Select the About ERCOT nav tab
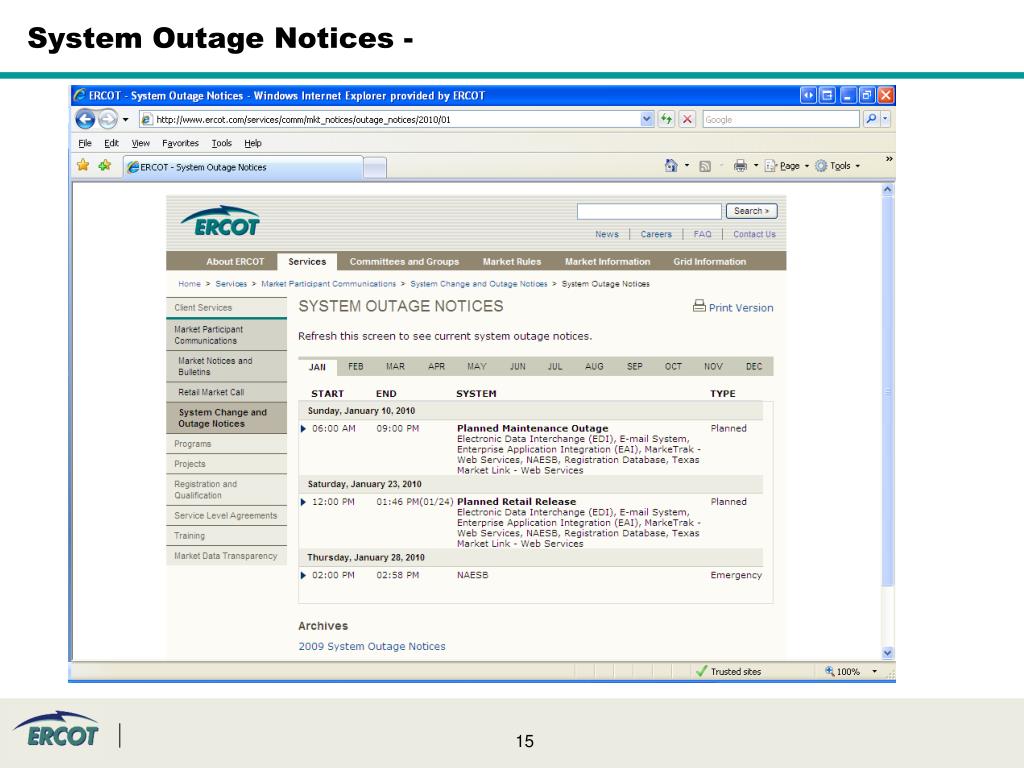1024x768 pixels. point(235,261)
